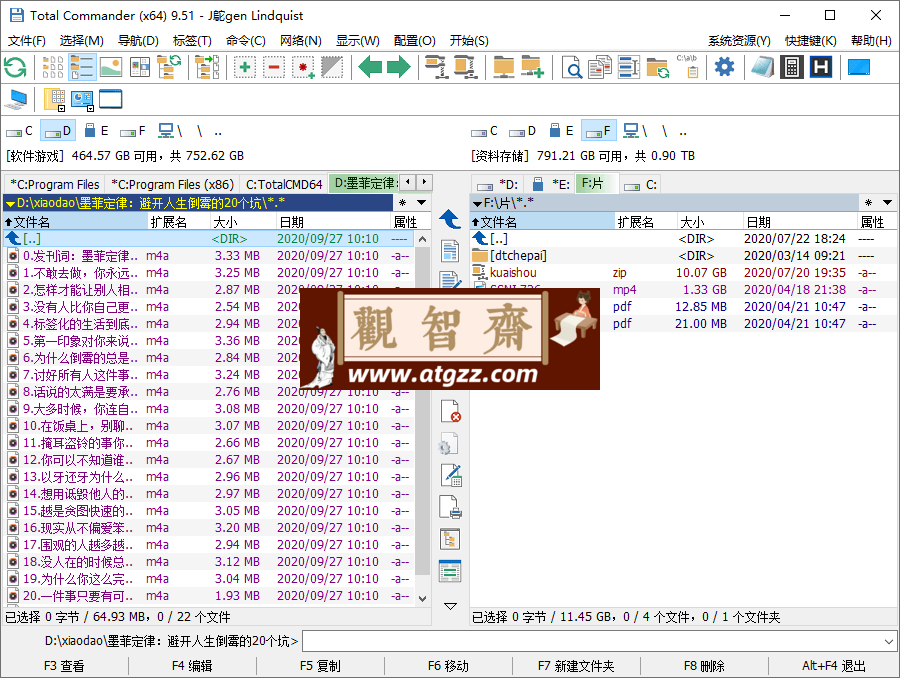Go forward with the green right arrow
The width and height of the screenshot is (900, 678).
coord(399,67)
